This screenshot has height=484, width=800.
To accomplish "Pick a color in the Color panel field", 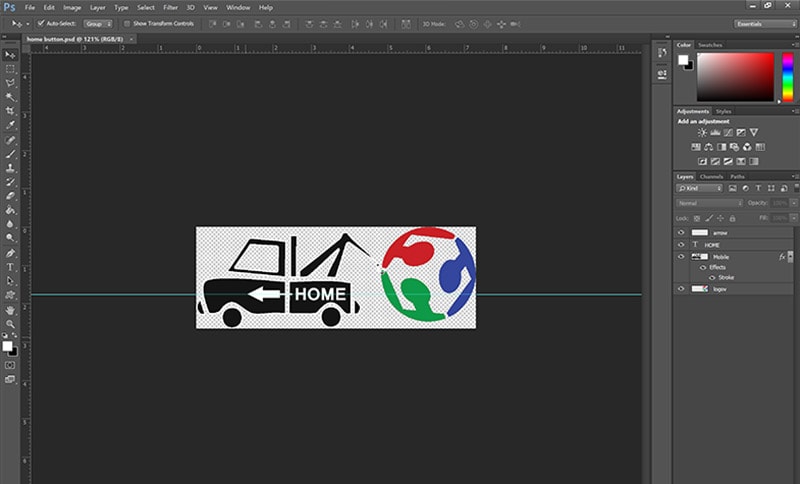I will click(735, 77).
